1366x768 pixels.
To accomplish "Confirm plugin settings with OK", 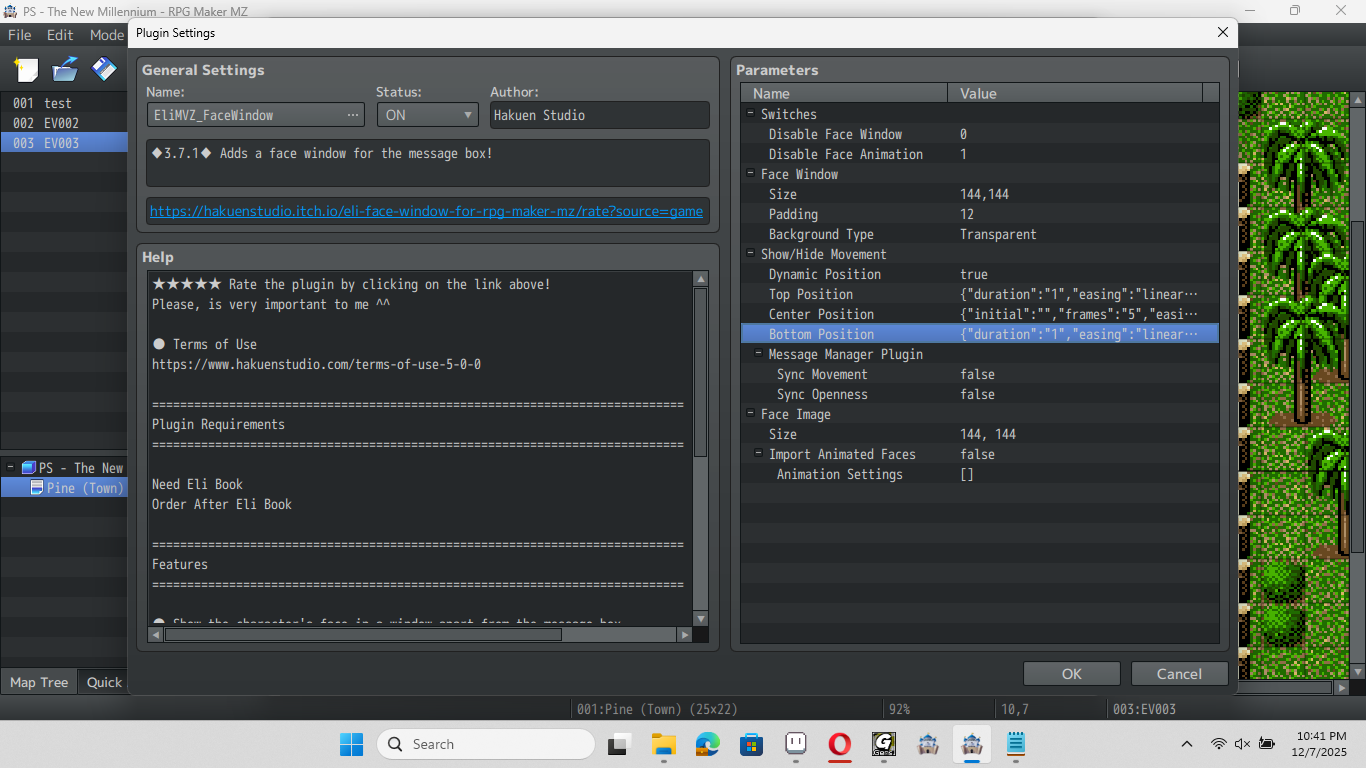I will click(1072, 674).
